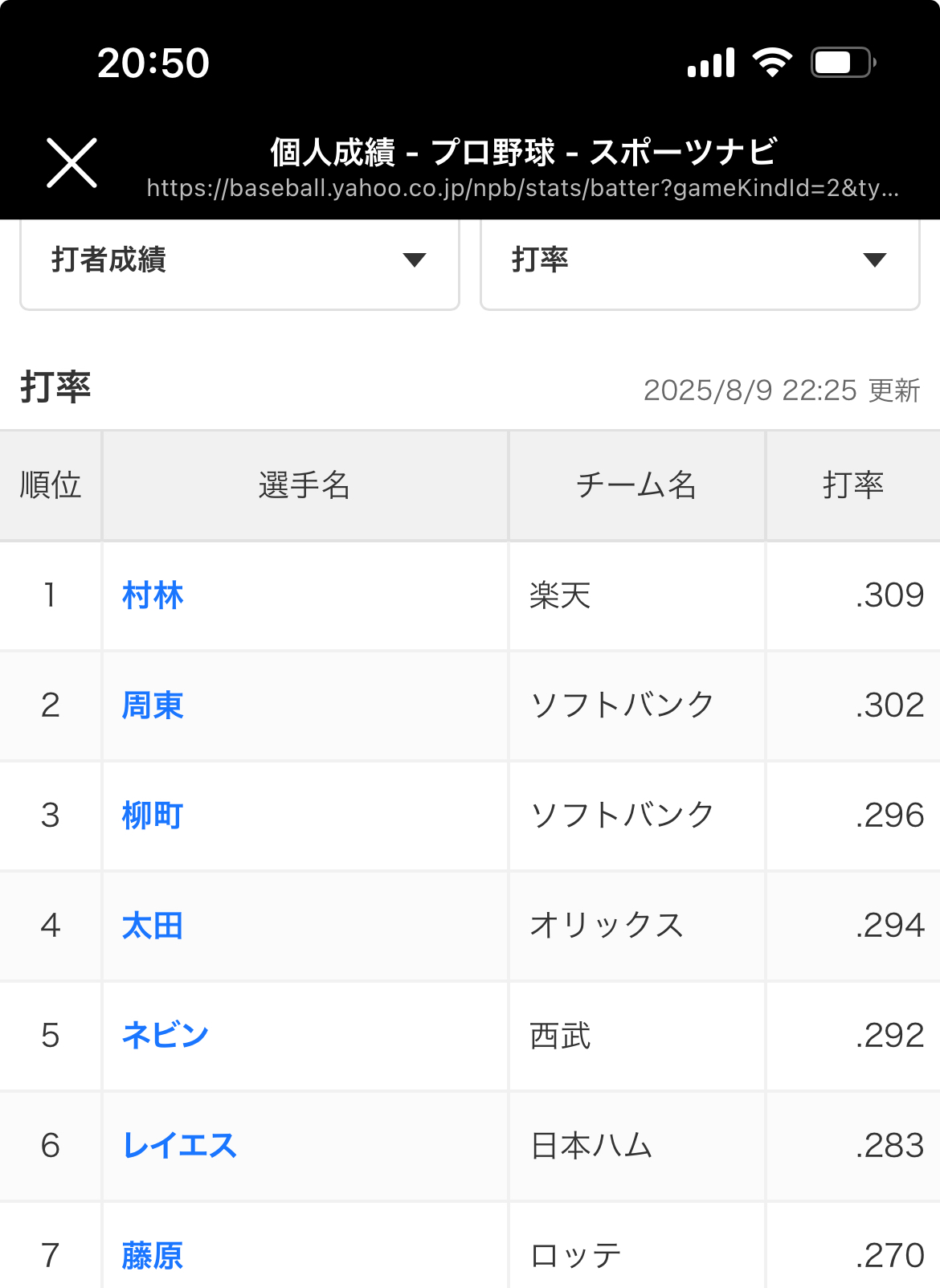The image size is (940, 1288).
Task: Close the in-app browser with X
Action: [72, 163]
